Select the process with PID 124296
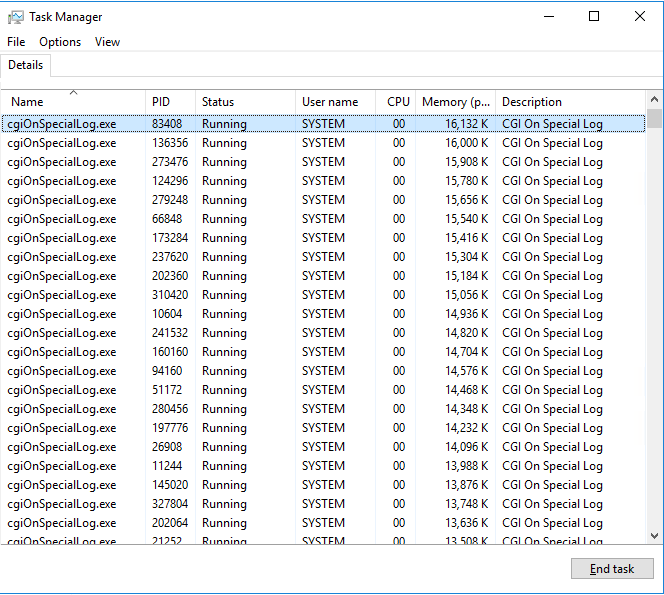The height and width of the screenshot is (595, 664). point(323,181)
